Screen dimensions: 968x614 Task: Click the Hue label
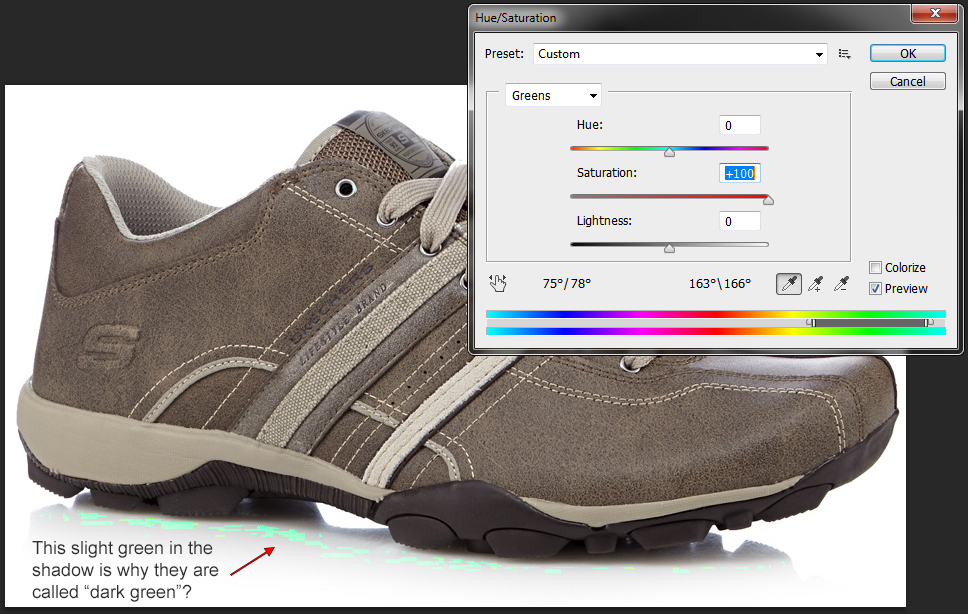[590, 125]
